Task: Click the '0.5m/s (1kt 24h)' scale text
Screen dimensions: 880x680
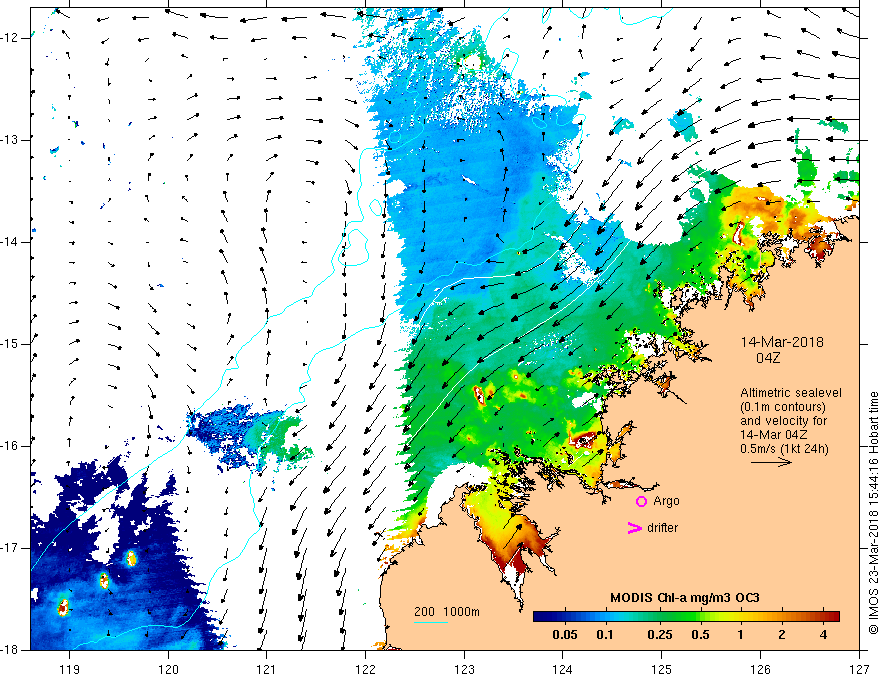Action: (784, 449)
